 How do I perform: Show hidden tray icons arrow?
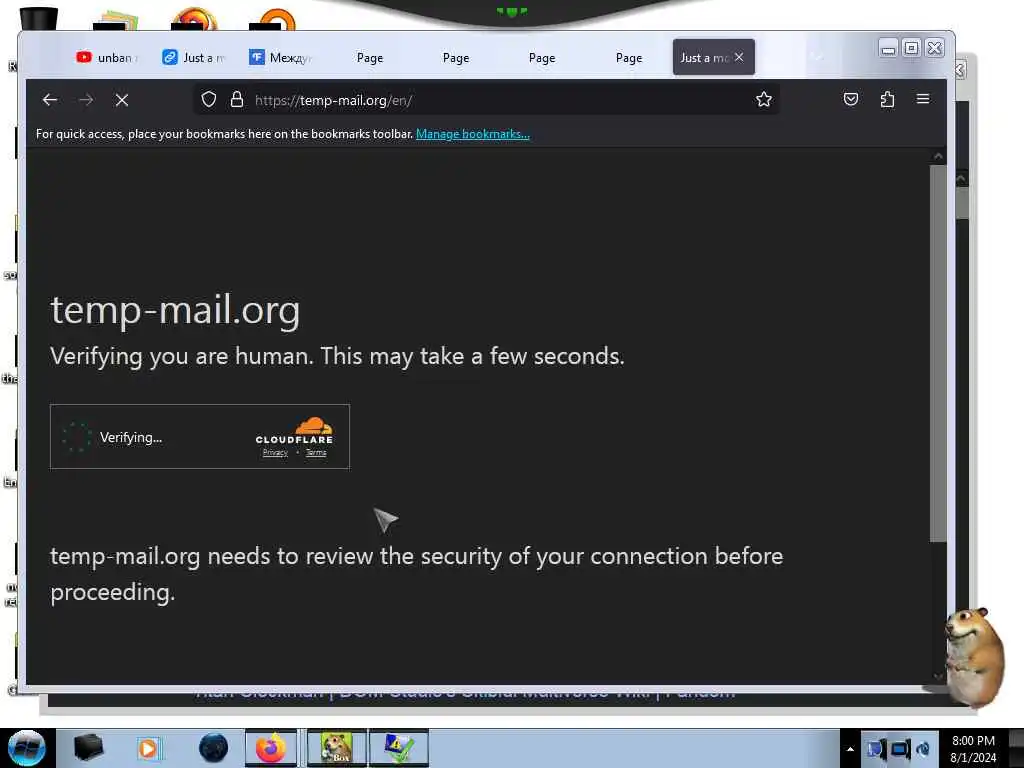click(850, 749)
